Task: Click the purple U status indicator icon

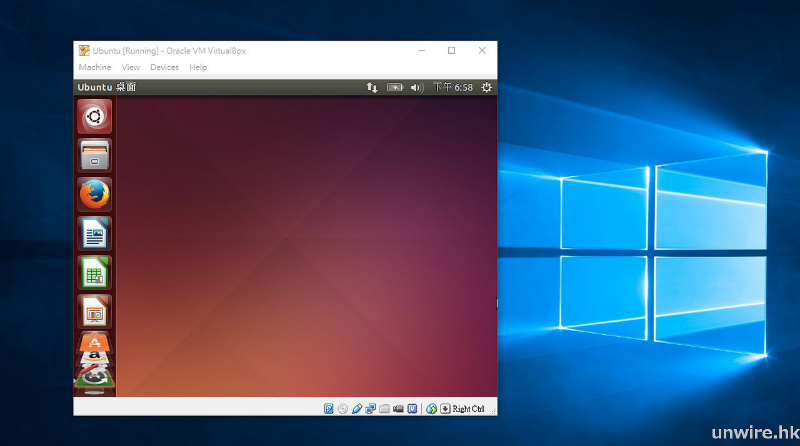Action: click(412, 409)
